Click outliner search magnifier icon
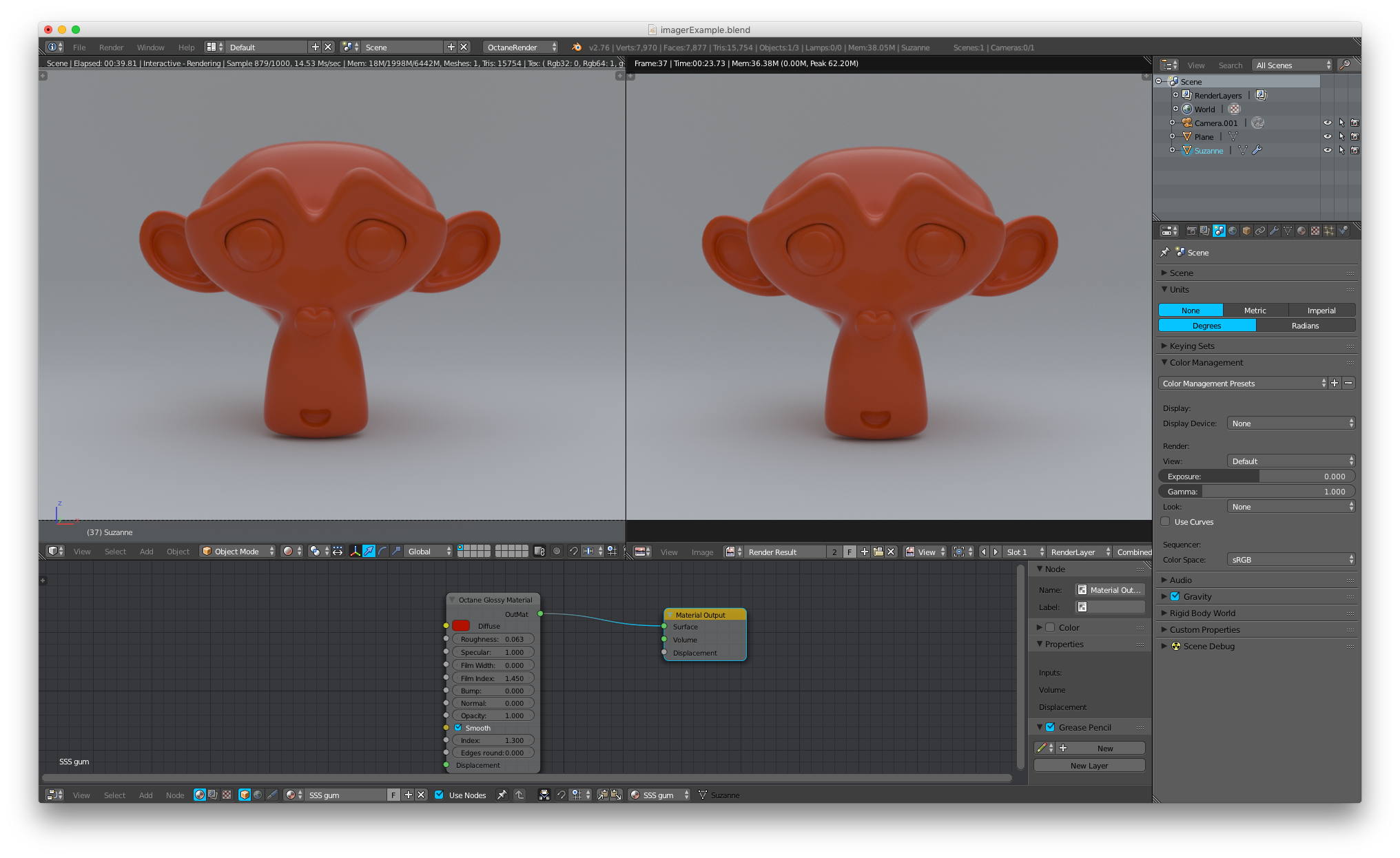The image size is (1400, 858). click(x=1344, y=65)
